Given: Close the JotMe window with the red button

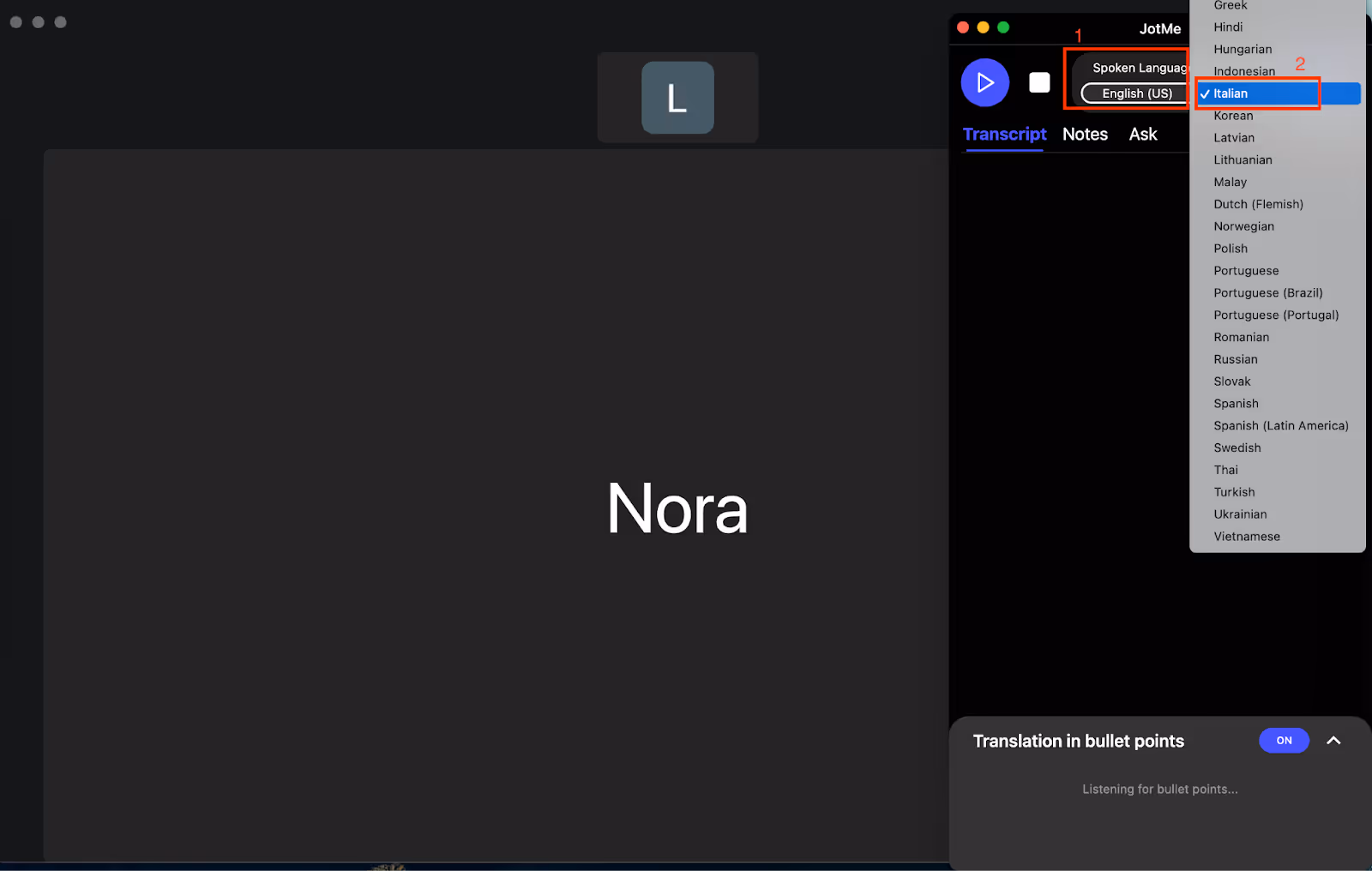Looking at the screenshot, I should [963, 27].
